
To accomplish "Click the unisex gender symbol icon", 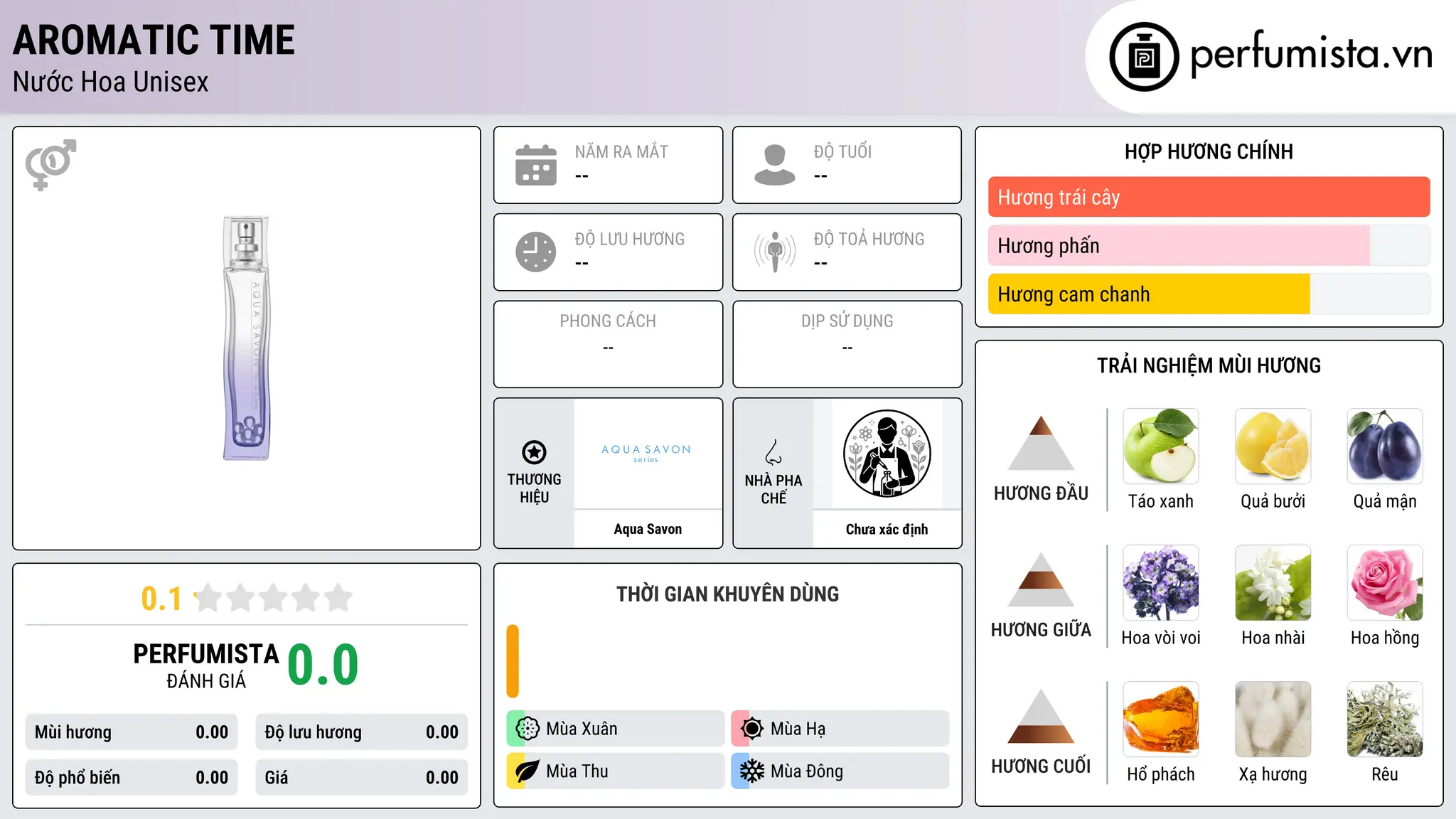I will 50,164.
